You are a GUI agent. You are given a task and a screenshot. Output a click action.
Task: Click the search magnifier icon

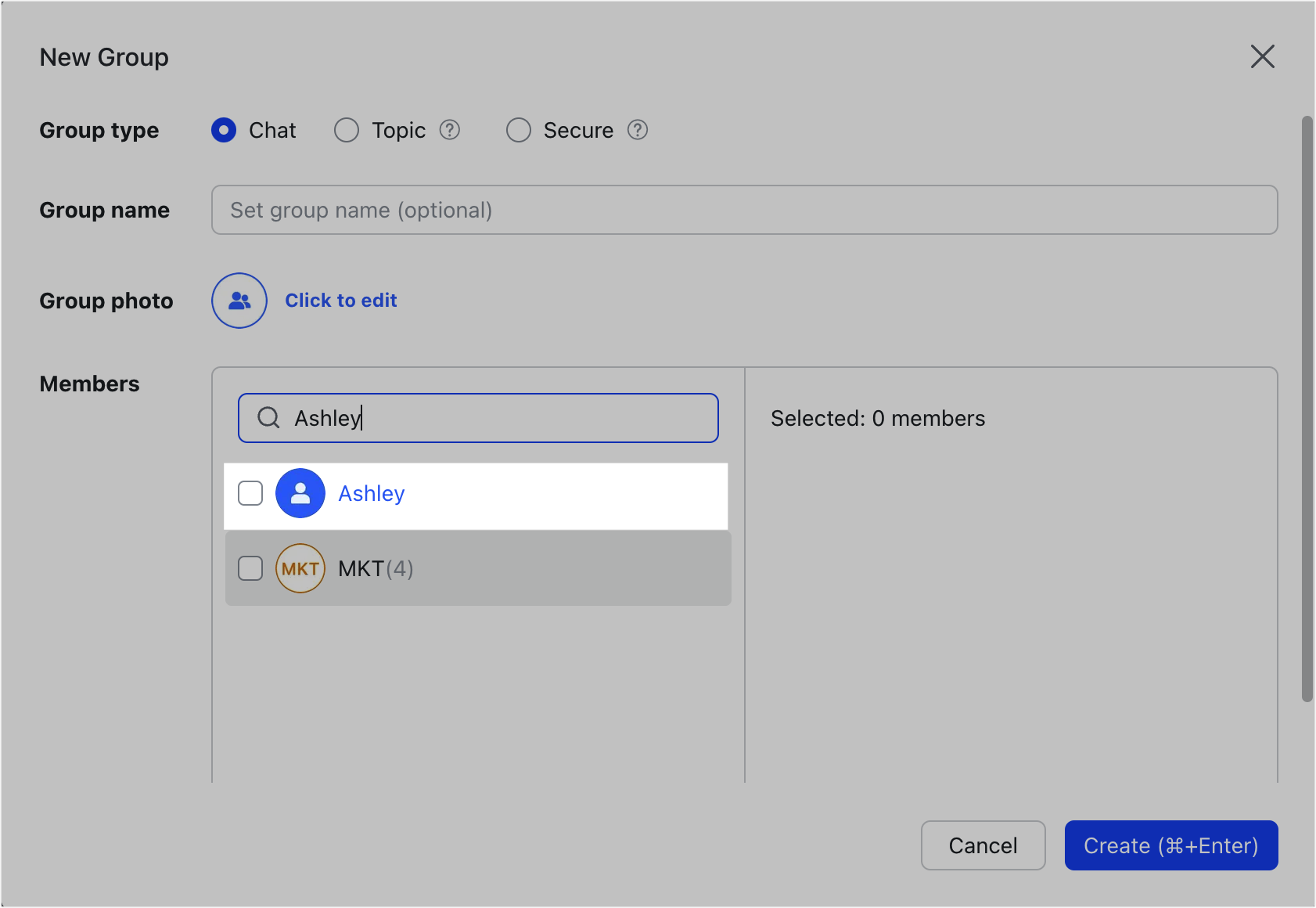click(x=268, y=418)
